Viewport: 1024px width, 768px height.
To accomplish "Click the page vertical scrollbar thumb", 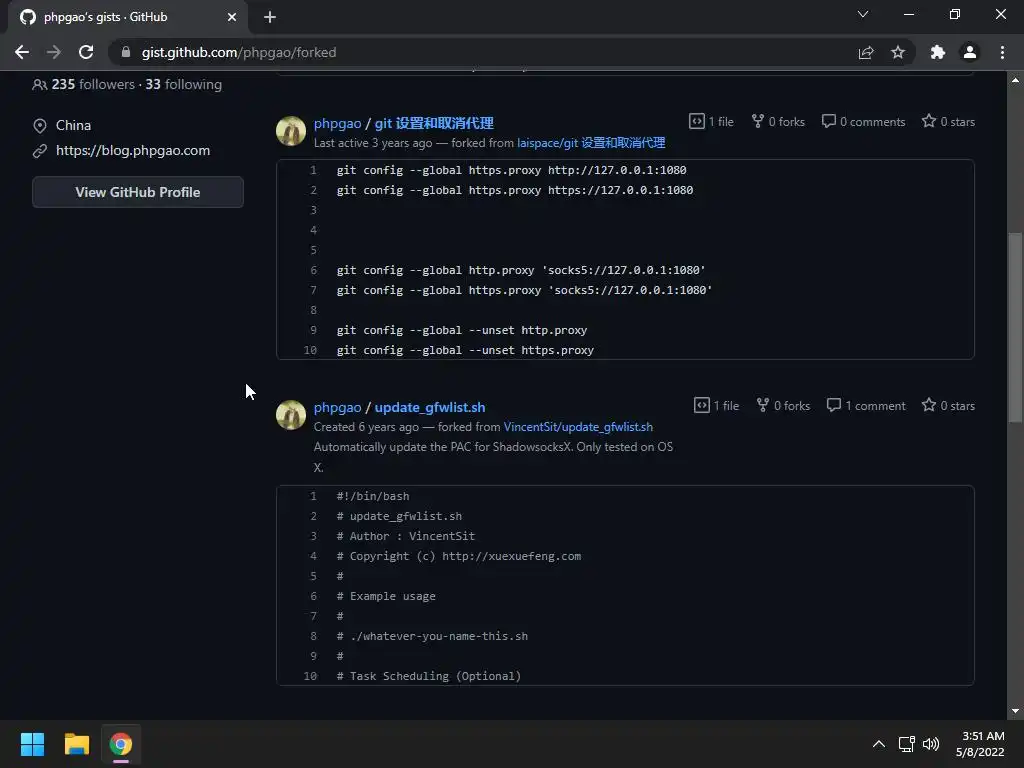I will coord(1015,327).
